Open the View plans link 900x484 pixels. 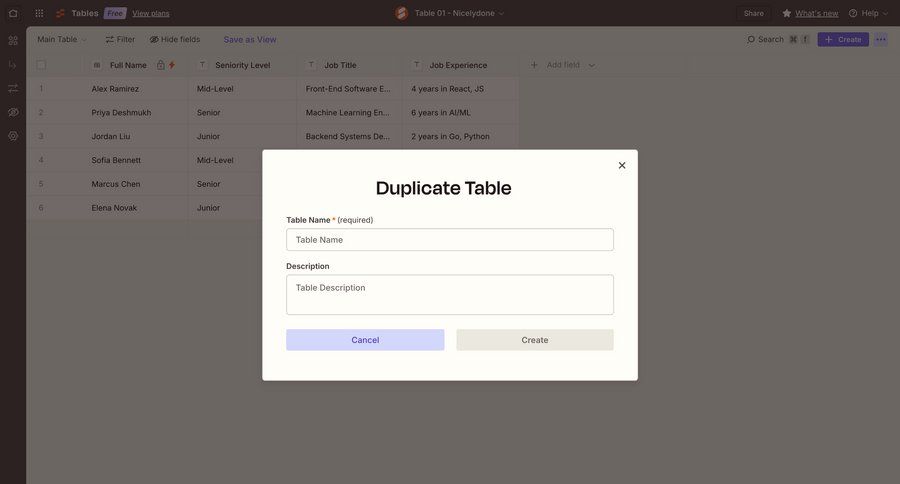tap(151, 13)
